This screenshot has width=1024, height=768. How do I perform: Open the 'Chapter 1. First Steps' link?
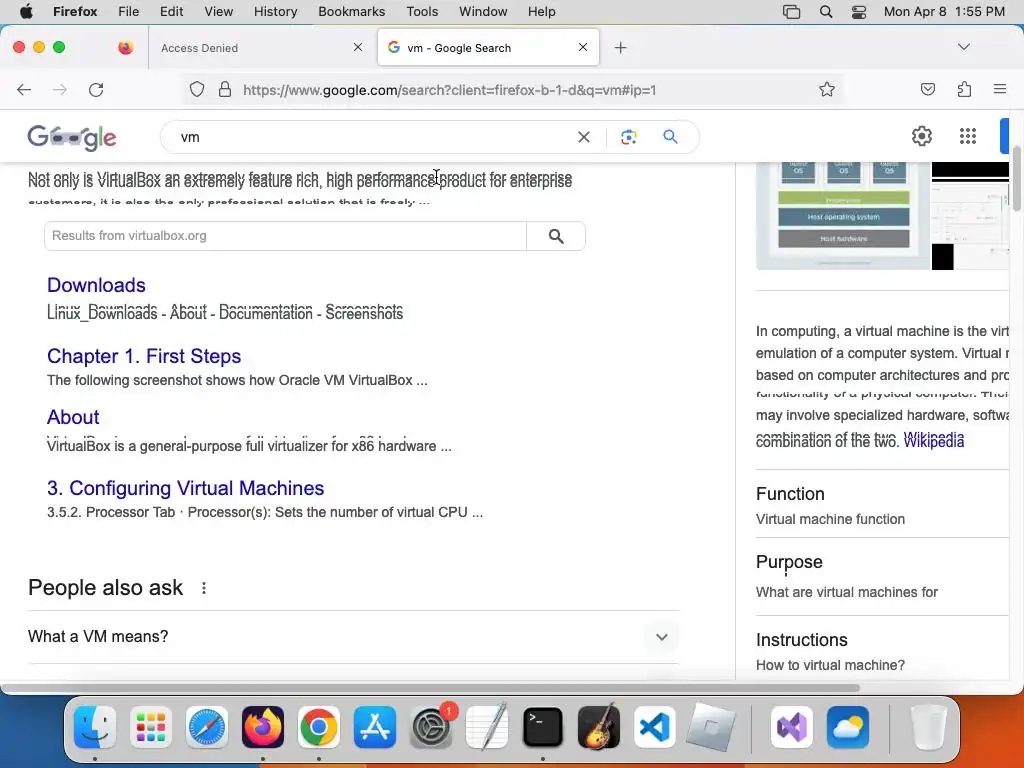point(144,357)
